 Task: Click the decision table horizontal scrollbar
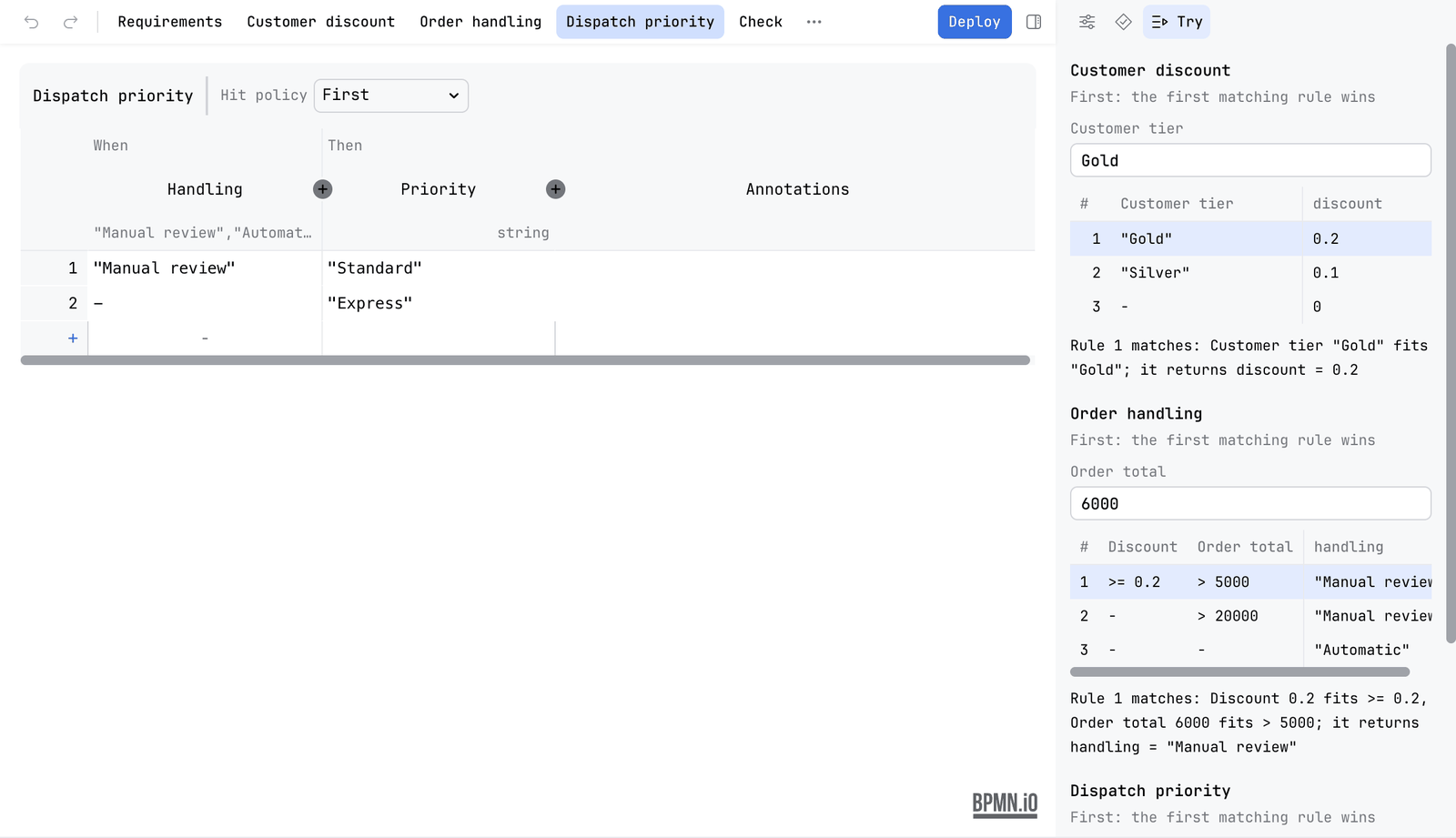(525, 360)
